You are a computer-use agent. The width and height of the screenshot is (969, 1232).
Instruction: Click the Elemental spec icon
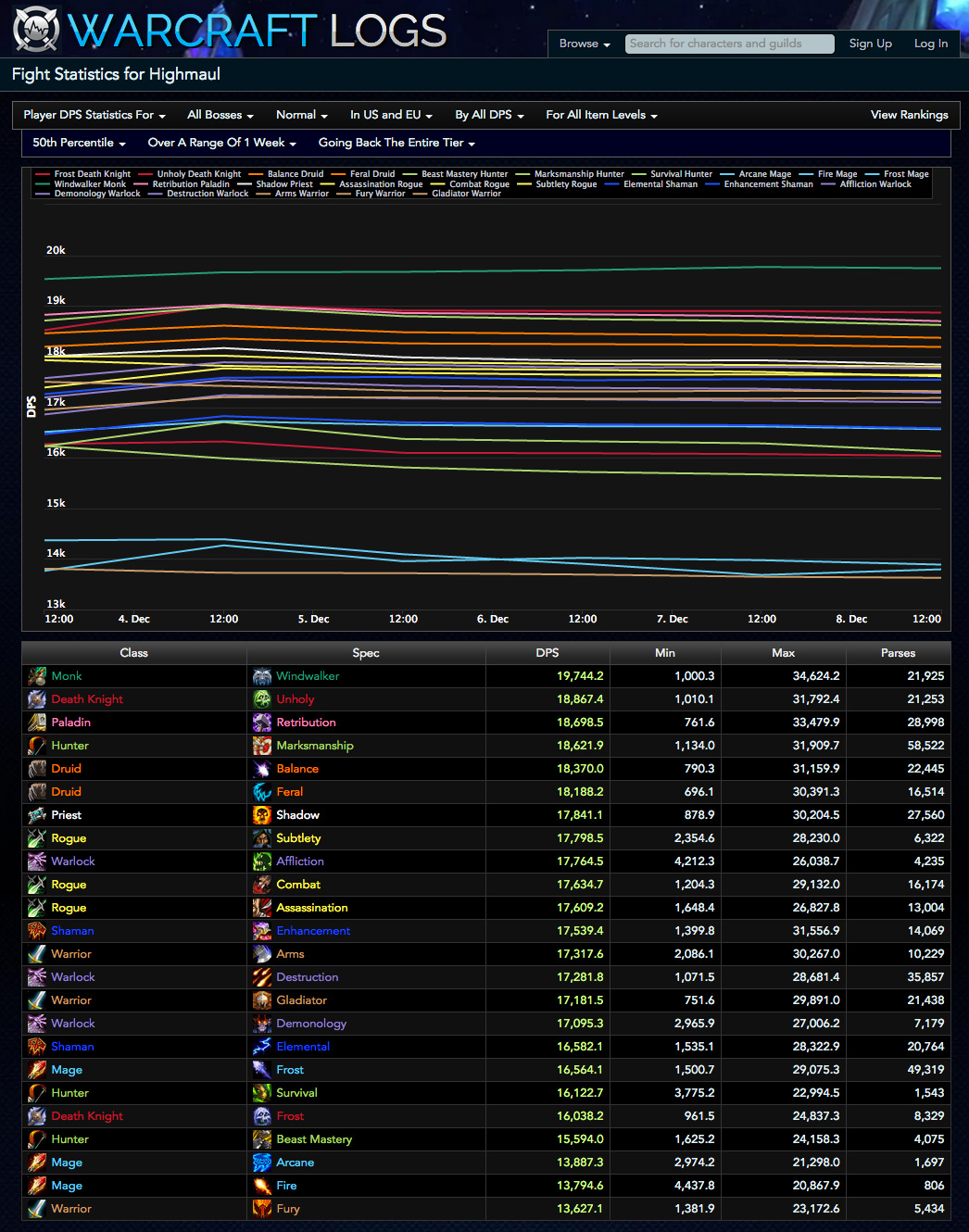coord(262,1047)
